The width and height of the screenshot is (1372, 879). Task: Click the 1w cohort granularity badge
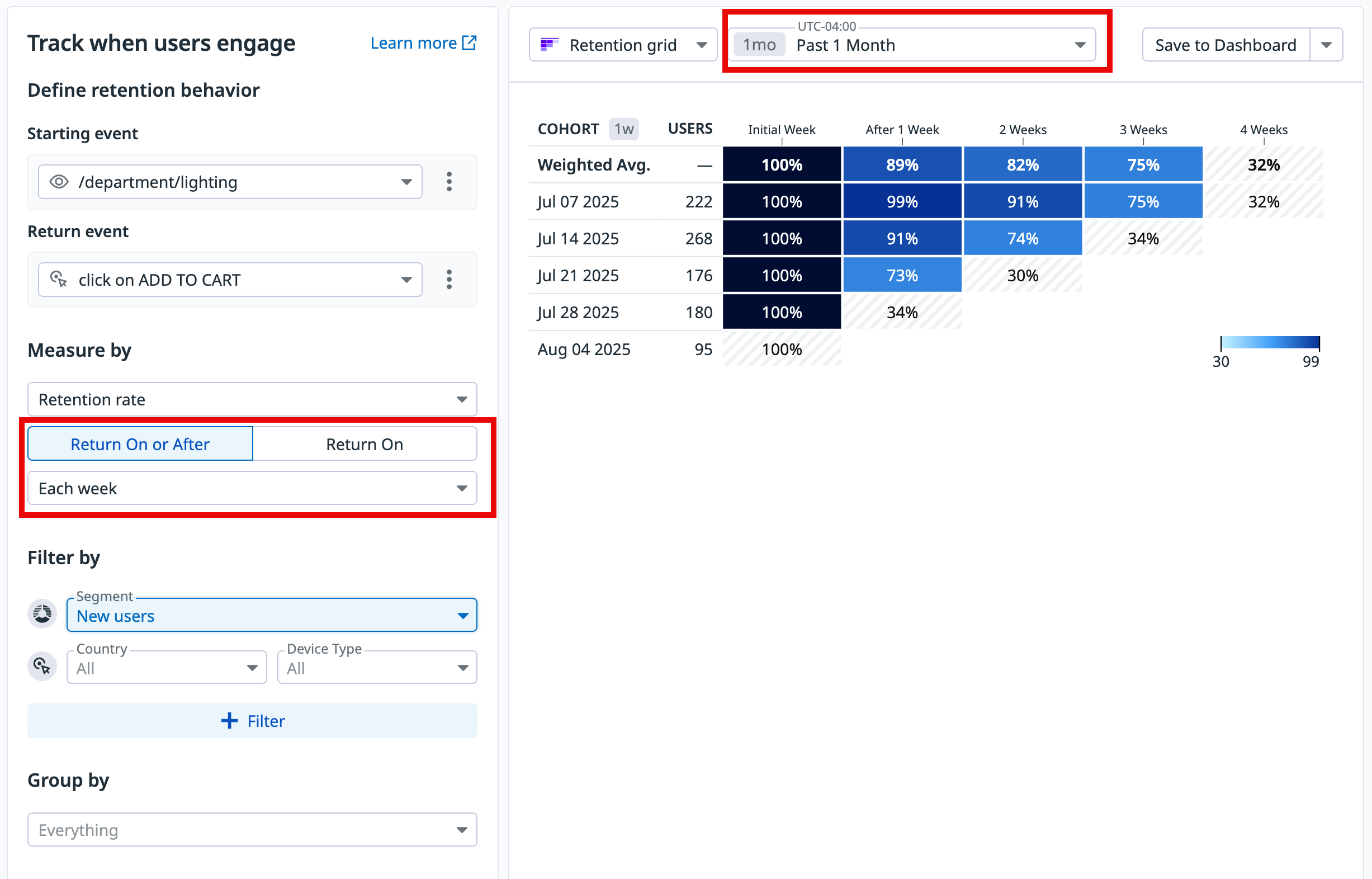(x=623, y=129)
